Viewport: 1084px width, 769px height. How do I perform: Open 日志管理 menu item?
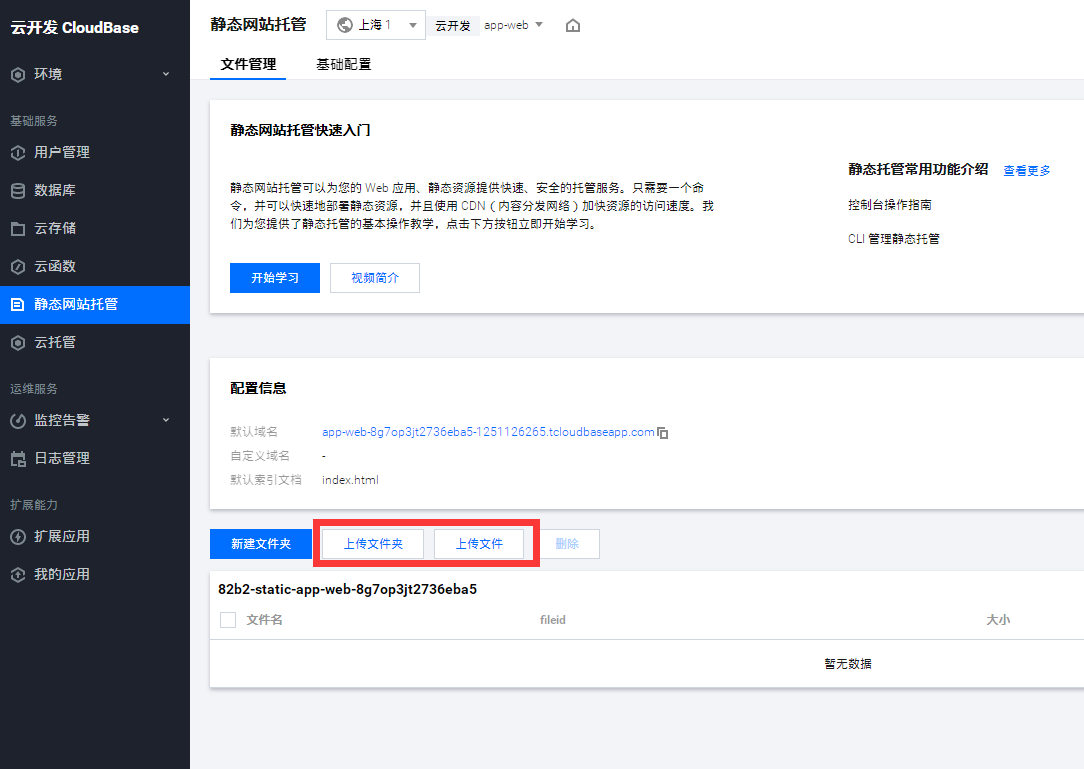(x=95, y=458)
